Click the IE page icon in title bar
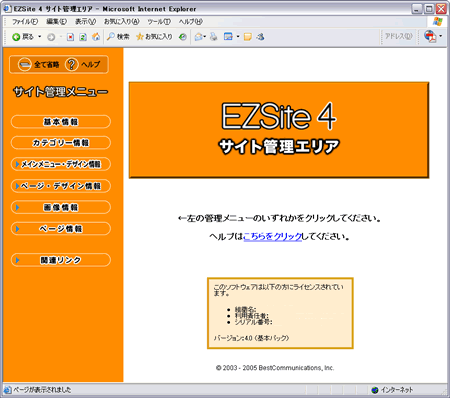 coord(8,9)
